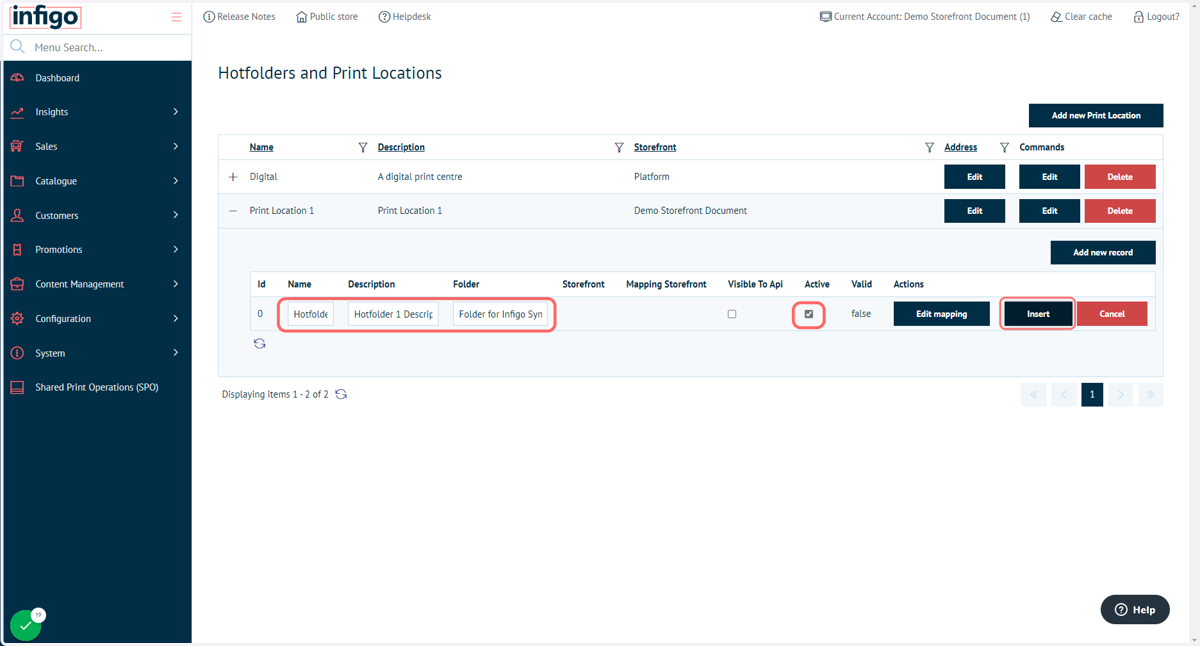Expand the Insights menu chevron

tap(175, 112)
